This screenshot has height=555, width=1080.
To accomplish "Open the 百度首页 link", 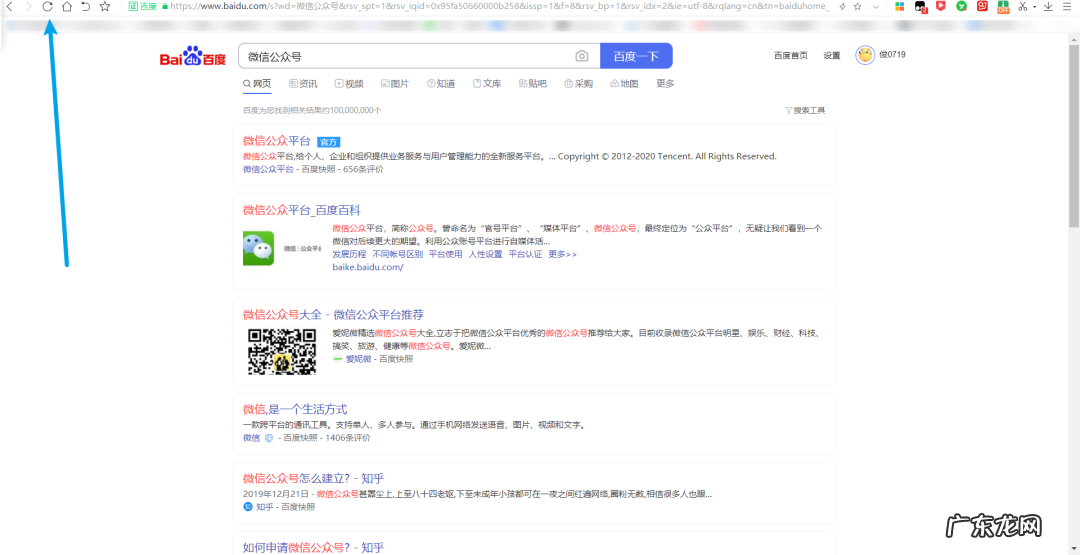I will pos(791,56).
